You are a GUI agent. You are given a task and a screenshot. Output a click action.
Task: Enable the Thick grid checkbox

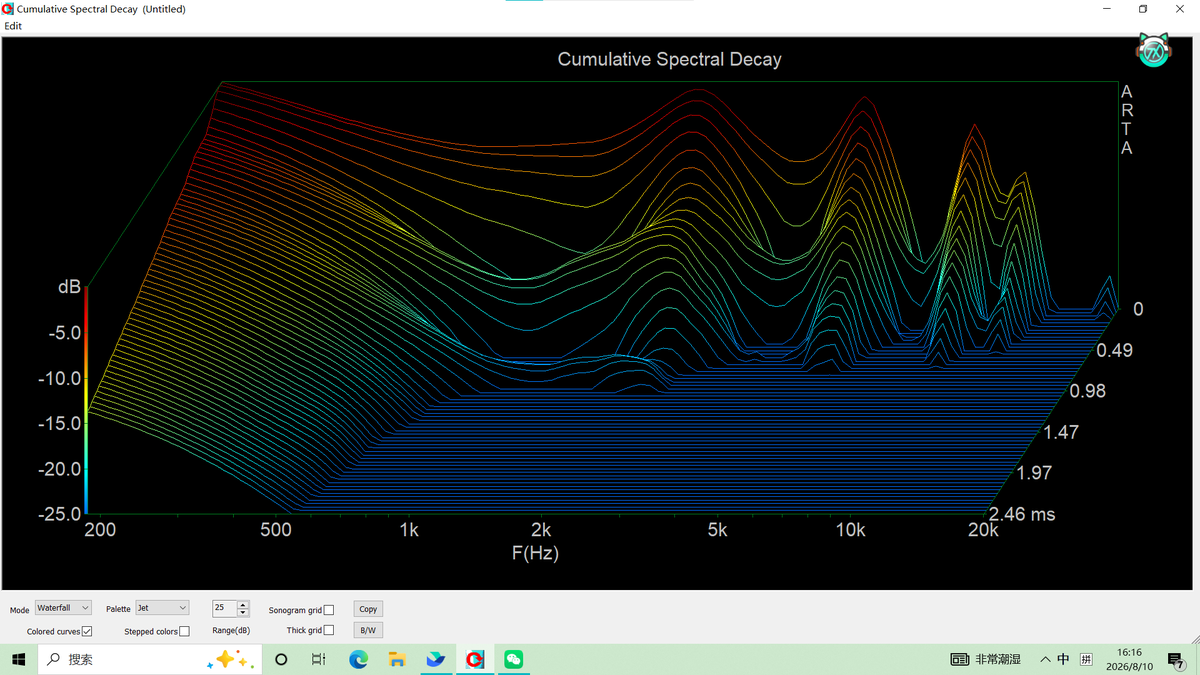(329, 630)
